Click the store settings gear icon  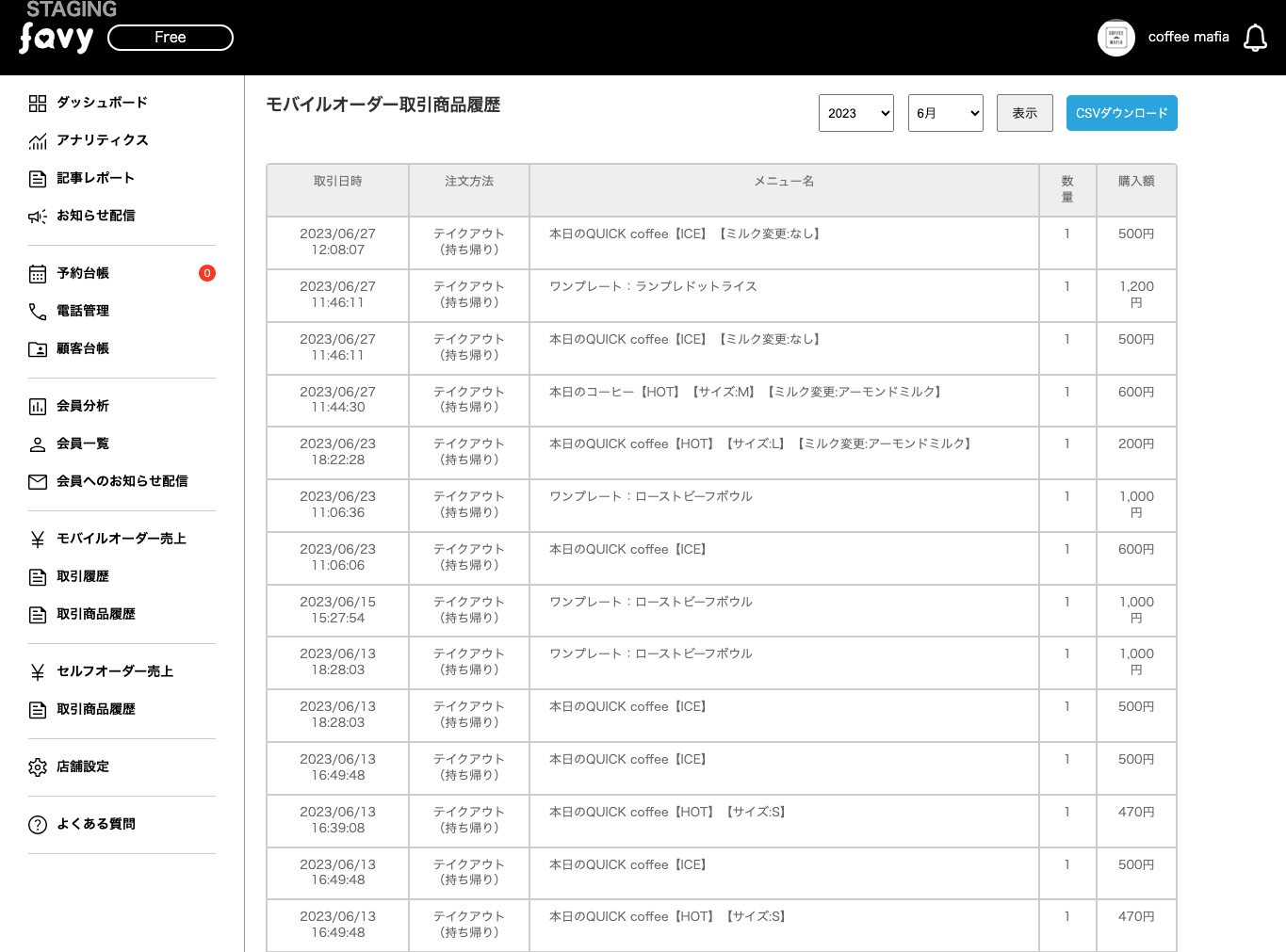coord(38,767)
